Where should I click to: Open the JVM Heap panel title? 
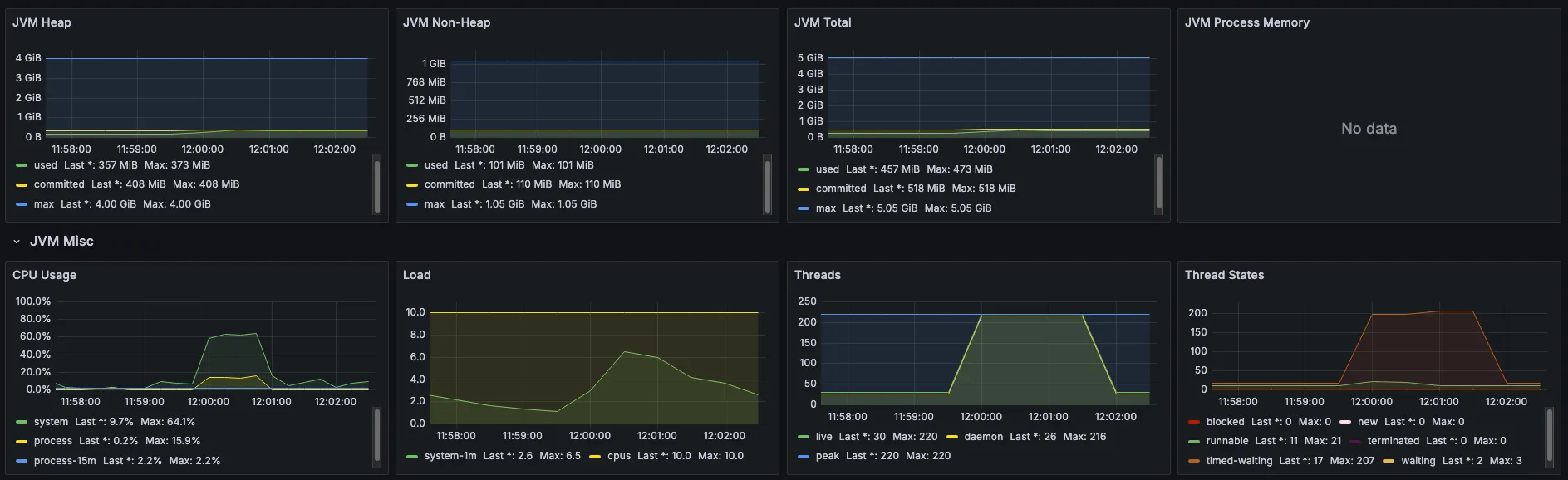[42, 22]
